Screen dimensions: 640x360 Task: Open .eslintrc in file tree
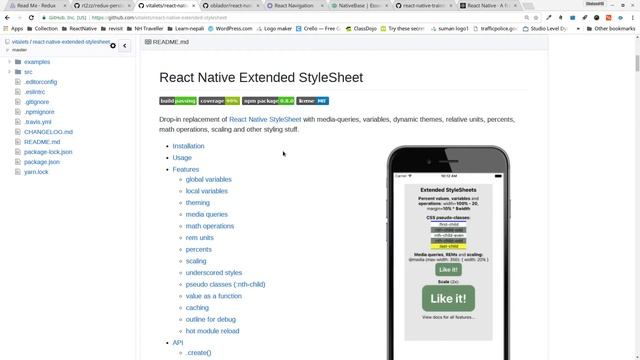click(34, 92)
